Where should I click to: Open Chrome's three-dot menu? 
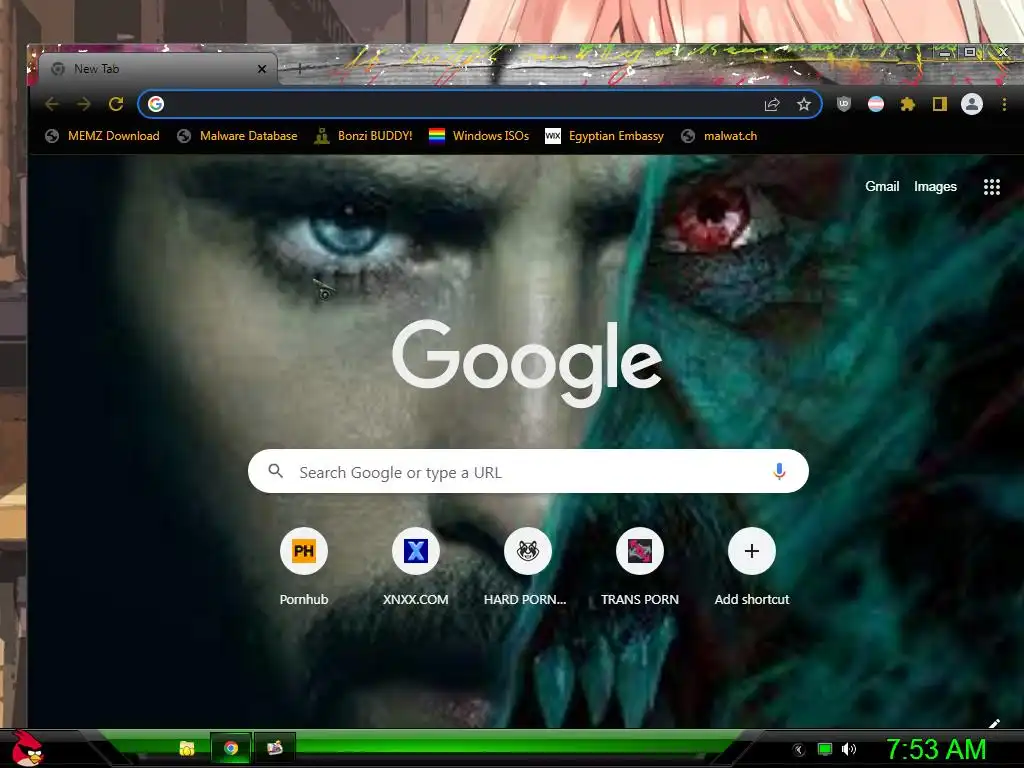tap(1004, 104)
